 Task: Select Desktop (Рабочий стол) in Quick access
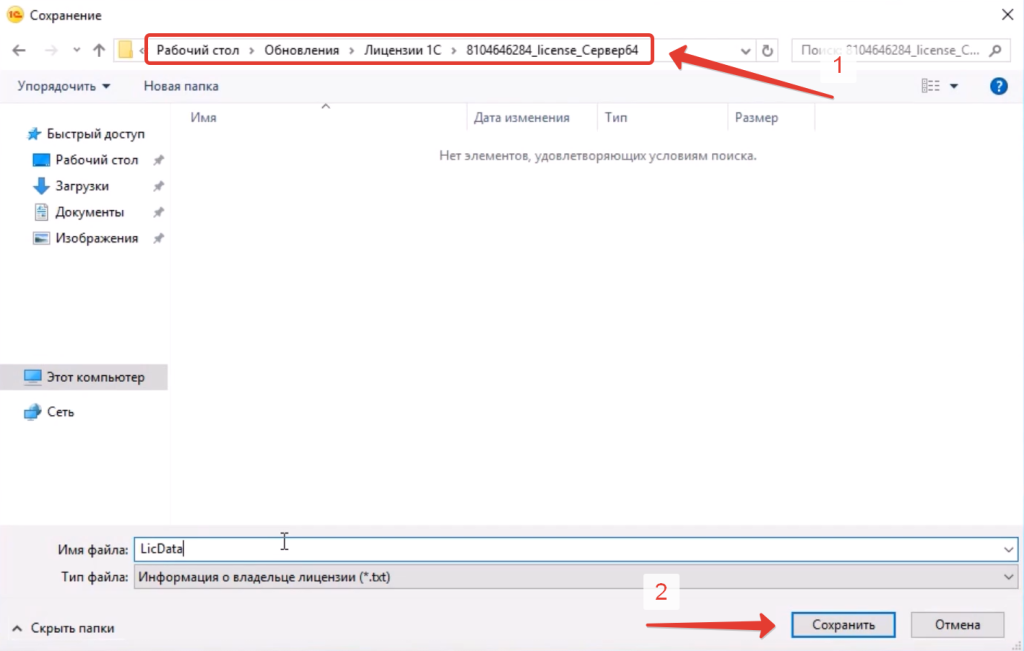click(96, 160)
